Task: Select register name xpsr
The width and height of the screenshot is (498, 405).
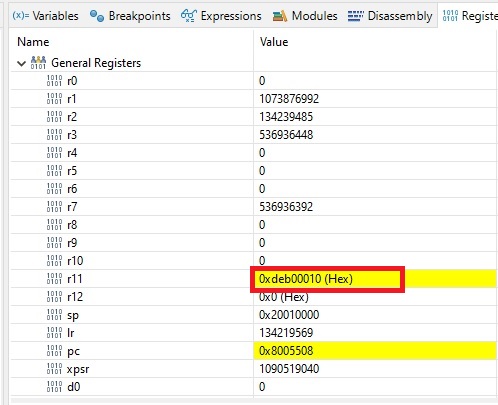Action: 78,369
